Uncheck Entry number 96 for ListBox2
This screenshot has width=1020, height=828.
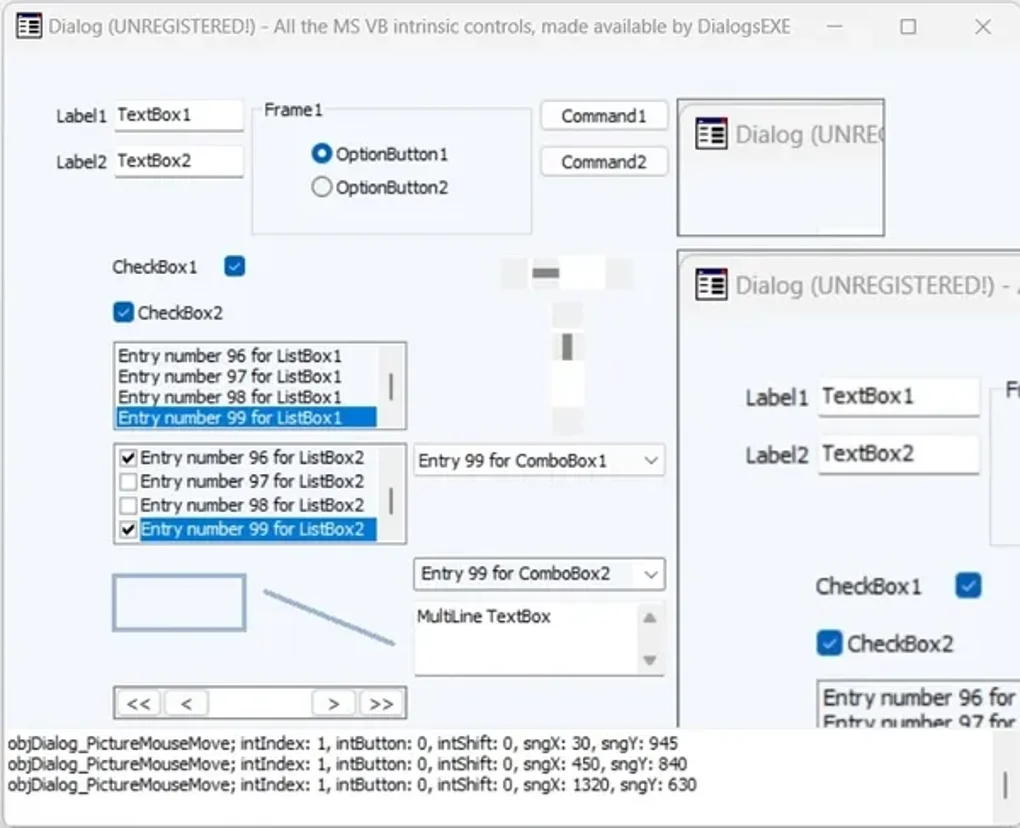tap(128, 458)
